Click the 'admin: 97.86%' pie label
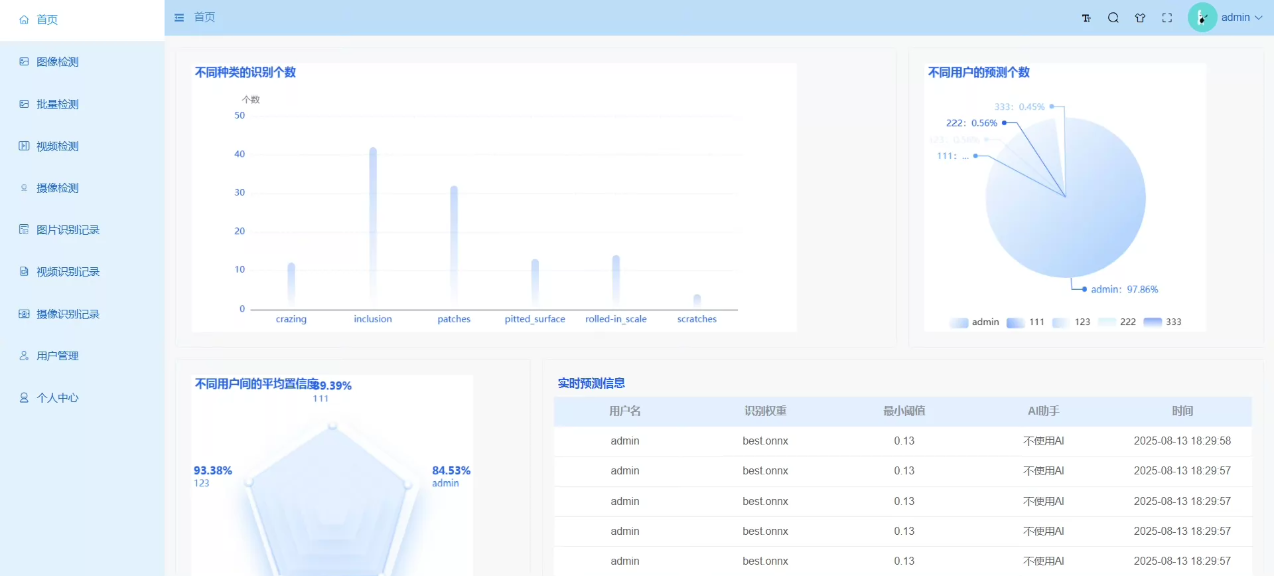This screenshot has width=1274, height=576. 1124,289
